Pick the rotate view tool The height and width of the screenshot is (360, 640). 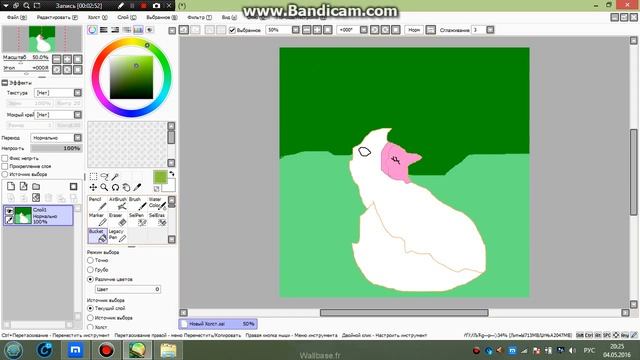pos(116,187)
